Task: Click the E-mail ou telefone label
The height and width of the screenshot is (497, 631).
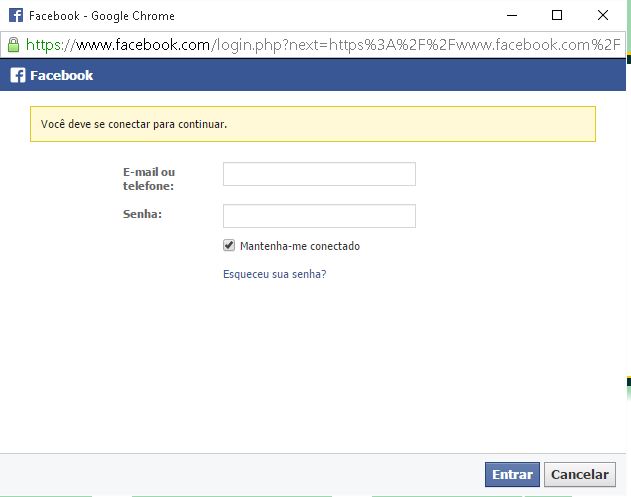Action: [149, 179]
